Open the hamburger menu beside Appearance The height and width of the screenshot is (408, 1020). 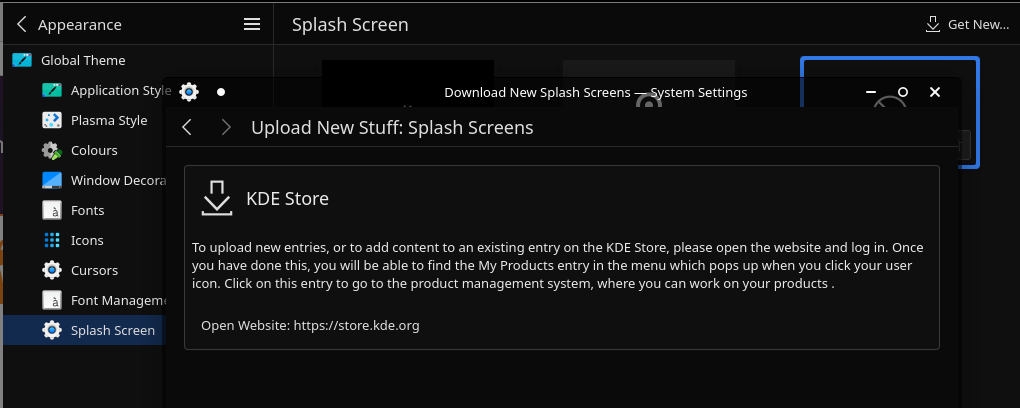click(252, 25)
